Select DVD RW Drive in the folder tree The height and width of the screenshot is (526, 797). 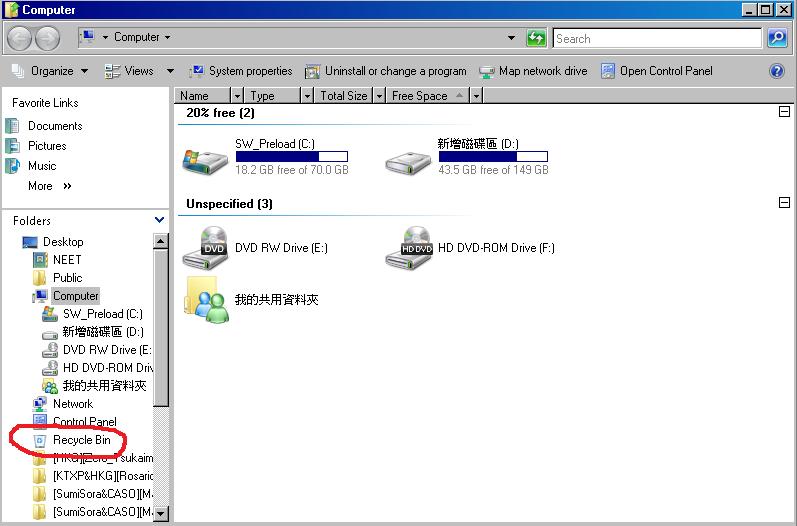107,350
